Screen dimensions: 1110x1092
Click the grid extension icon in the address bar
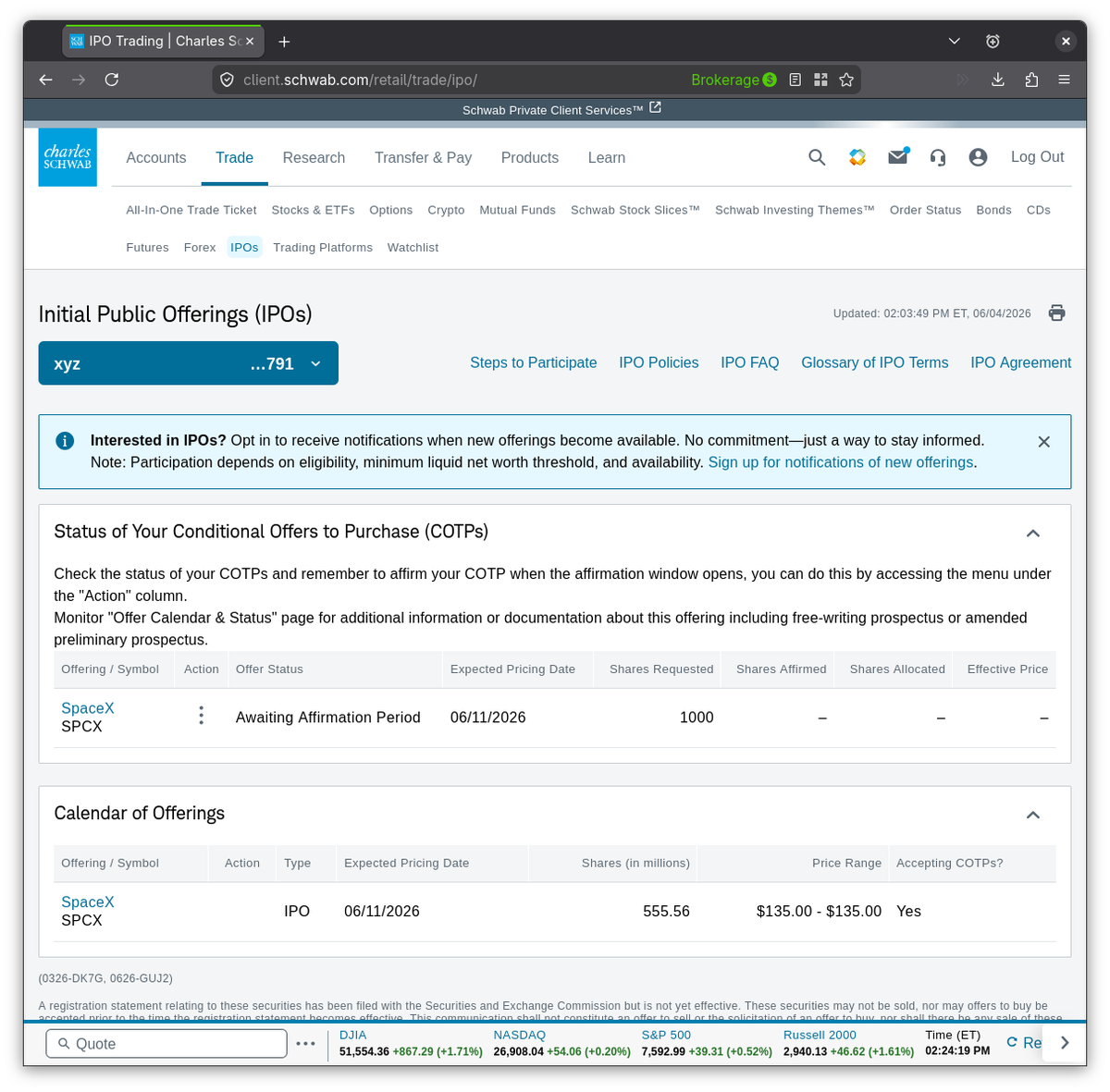pos(820,80)
